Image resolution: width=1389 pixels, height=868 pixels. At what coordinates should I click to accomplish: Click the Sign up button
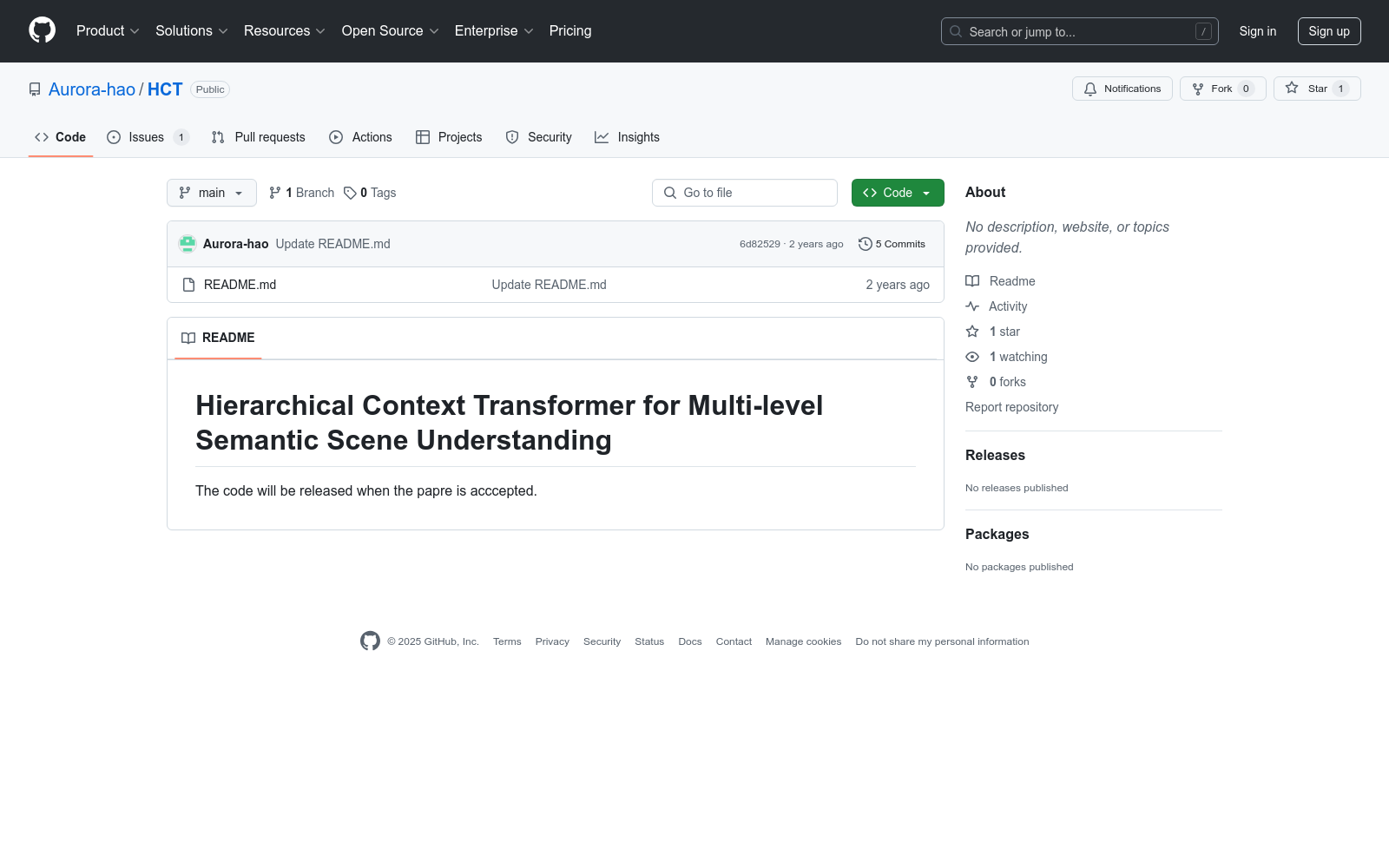click(1329, 31)
